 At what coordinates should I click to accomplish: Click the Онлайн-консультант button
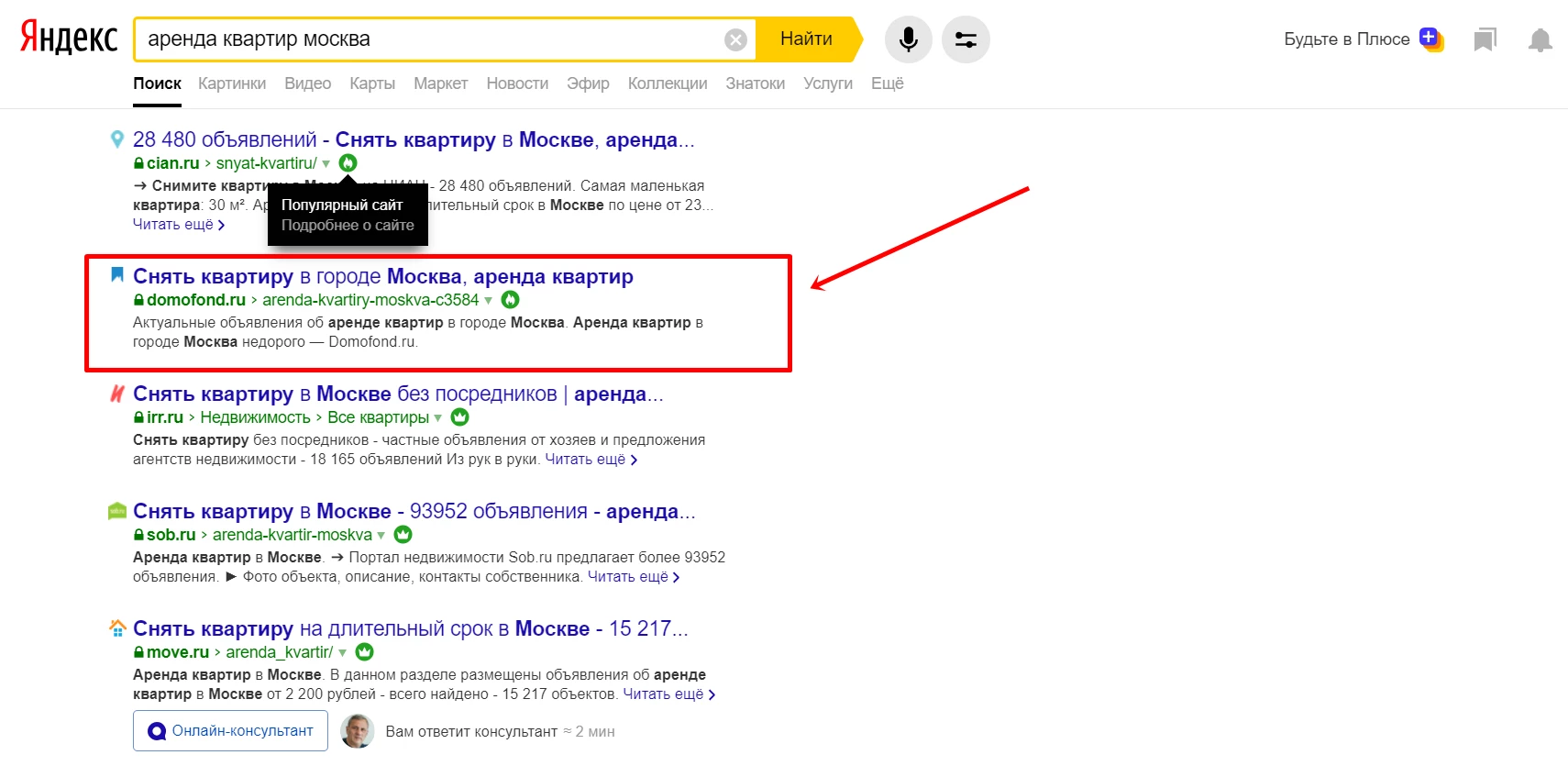tap(230, 731)
